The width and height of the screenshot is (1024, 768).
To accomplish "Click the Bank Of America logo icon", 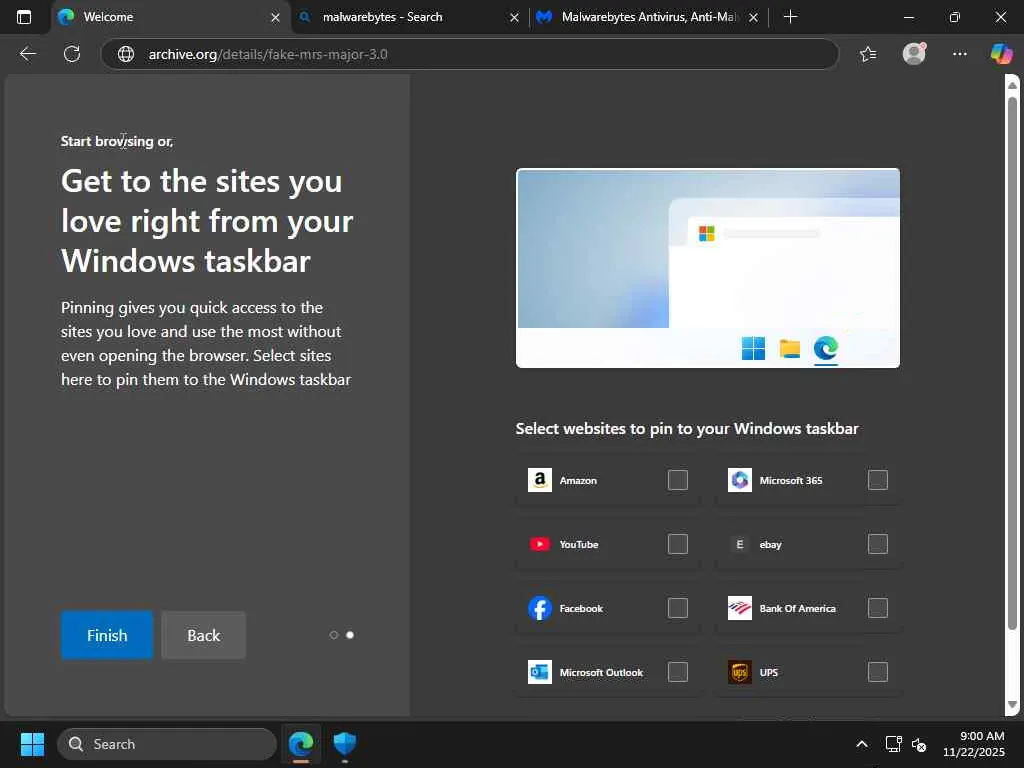I will coord(740,608).
